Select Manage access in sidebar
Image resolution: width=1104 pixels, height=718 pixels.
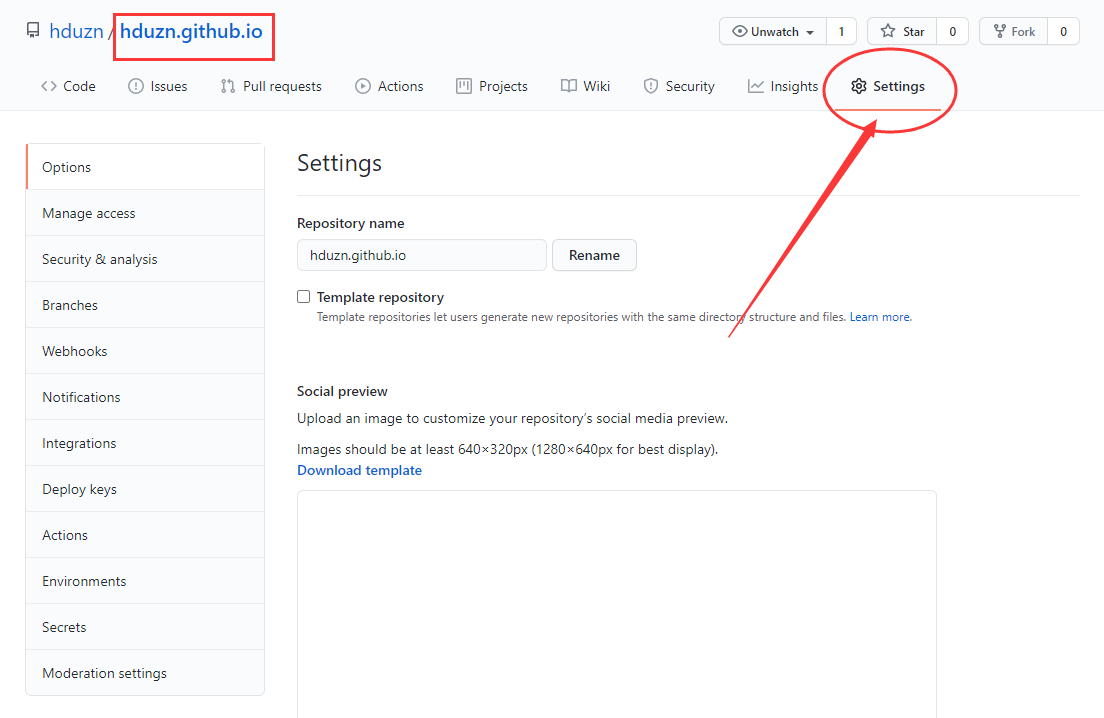88,213
